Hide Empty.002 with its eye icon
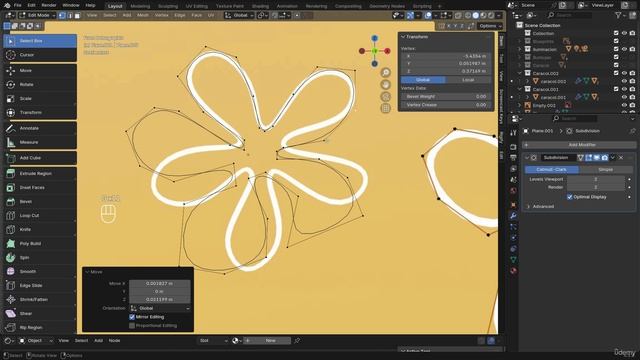 [x=624, y=105]
